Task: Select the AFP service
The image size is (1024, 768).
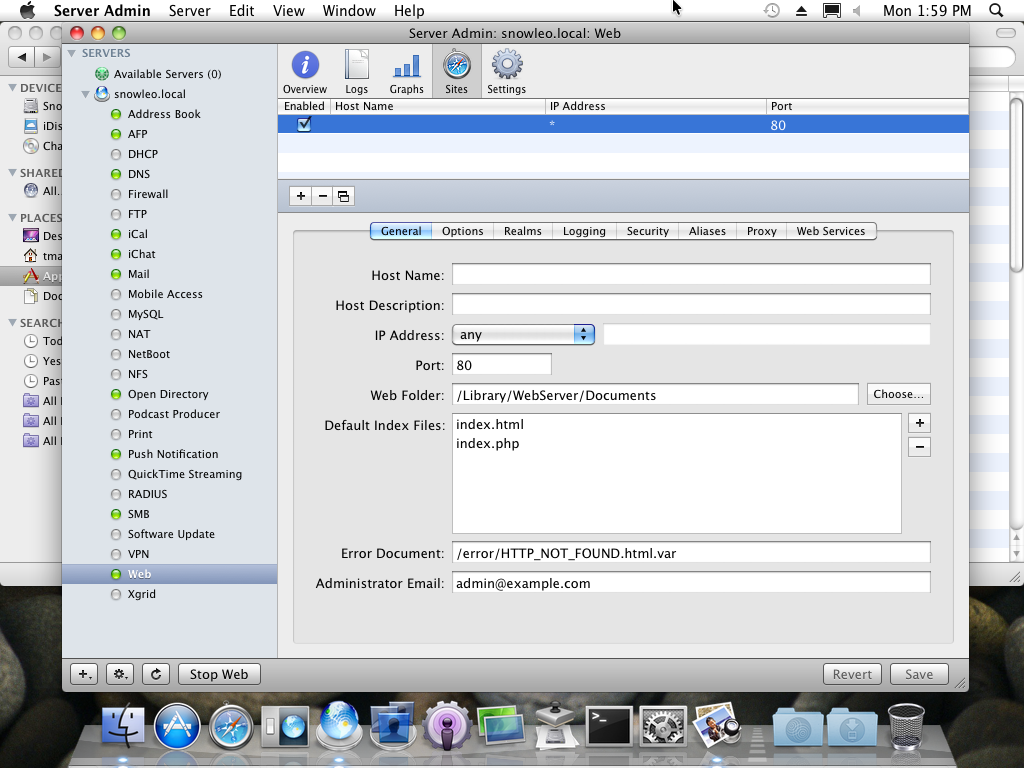Action: (137, 134)
